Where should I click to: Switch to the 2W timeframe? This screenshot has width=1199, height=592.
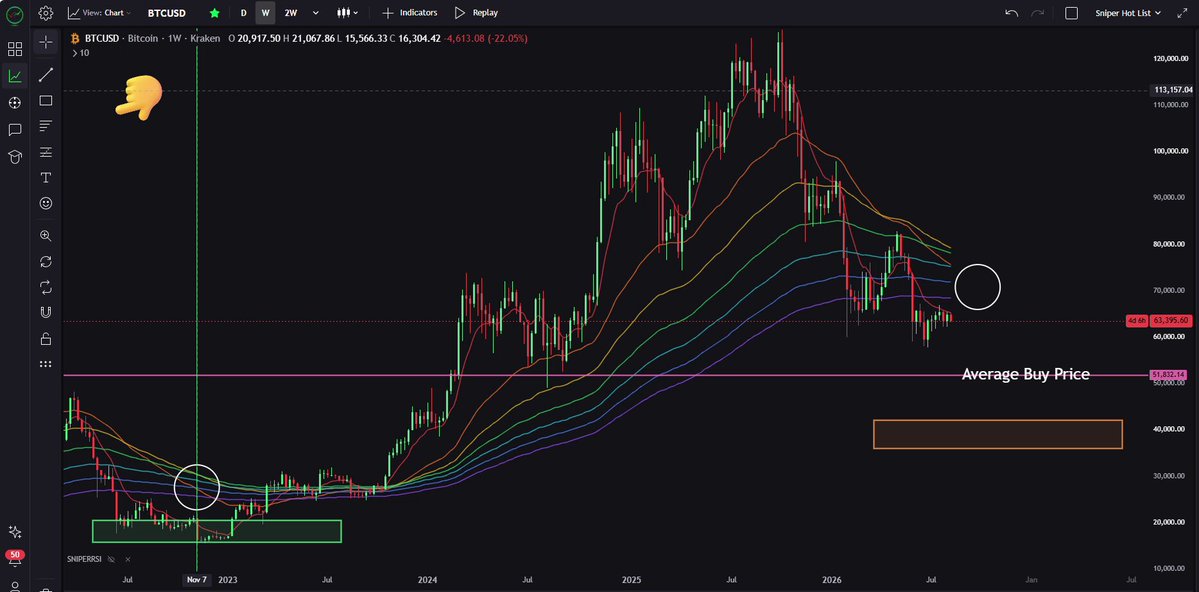tap(291, 13)
